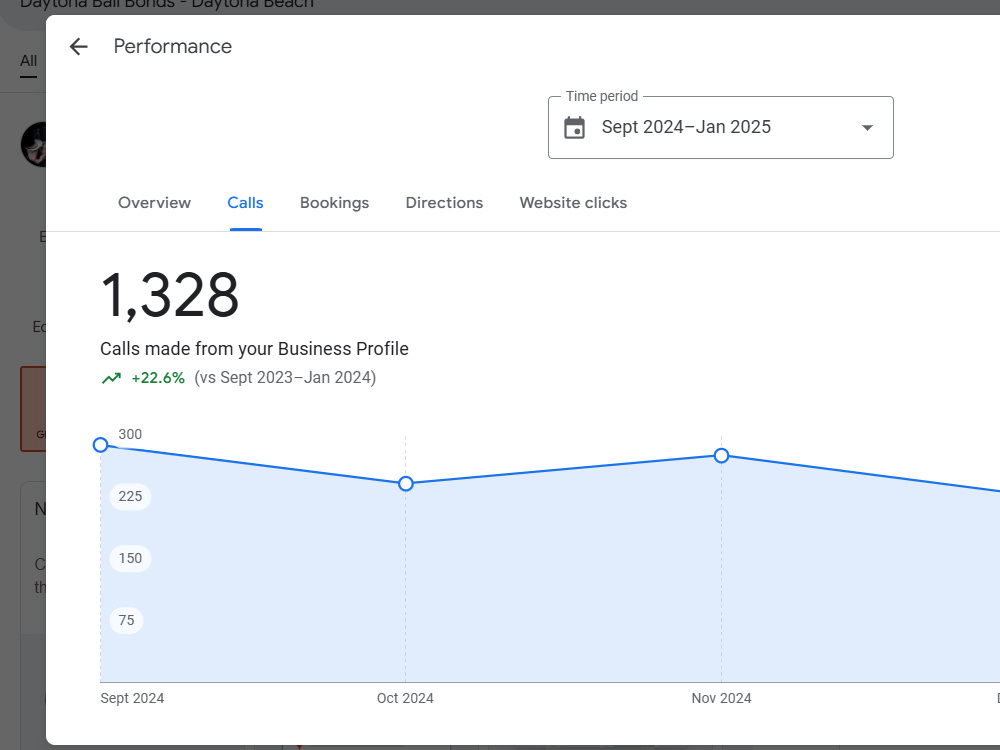The image size is (1000, 750).
Task: Click the Nov 2024 x-axis label
Action: [x=721, y=698]
